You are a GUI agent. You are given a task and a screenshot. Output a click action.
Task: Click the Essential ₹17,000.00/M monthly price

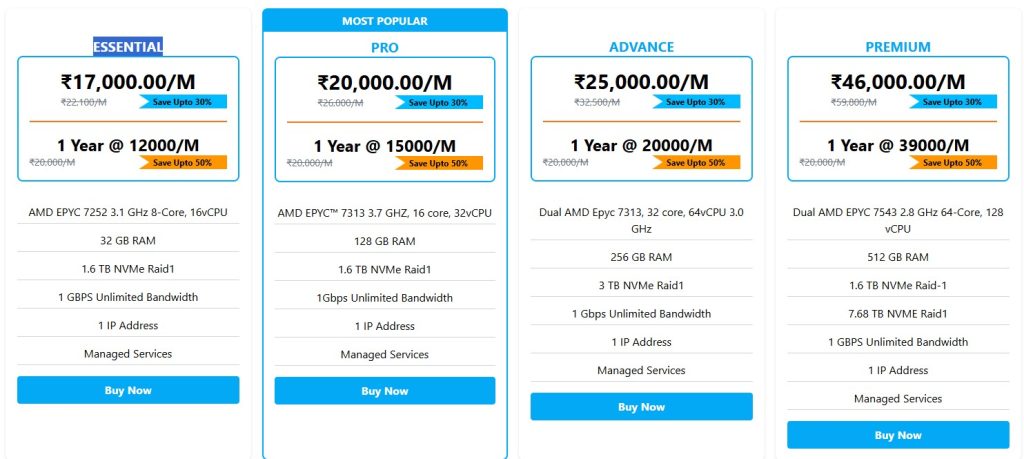point(128,82)
